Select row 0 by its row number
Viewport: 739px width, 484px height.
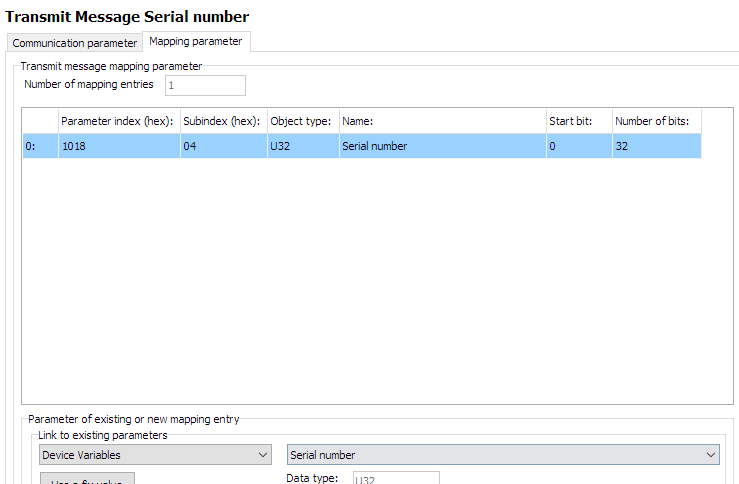tap(39, 146)
